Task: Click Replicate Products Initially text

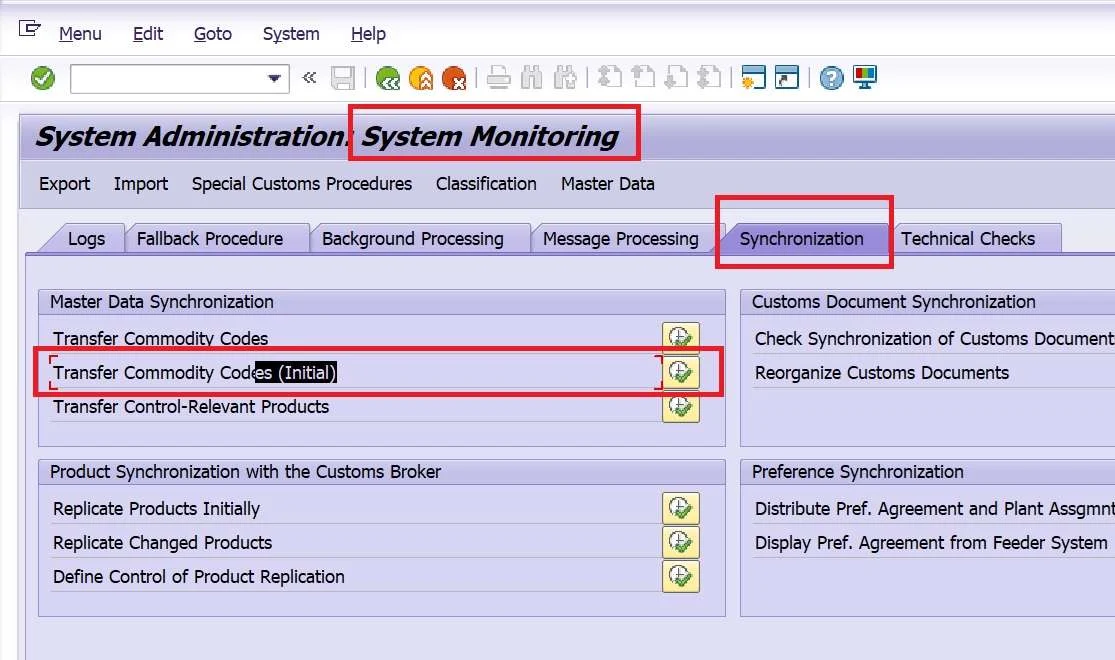Action: (x=156, y=509)
